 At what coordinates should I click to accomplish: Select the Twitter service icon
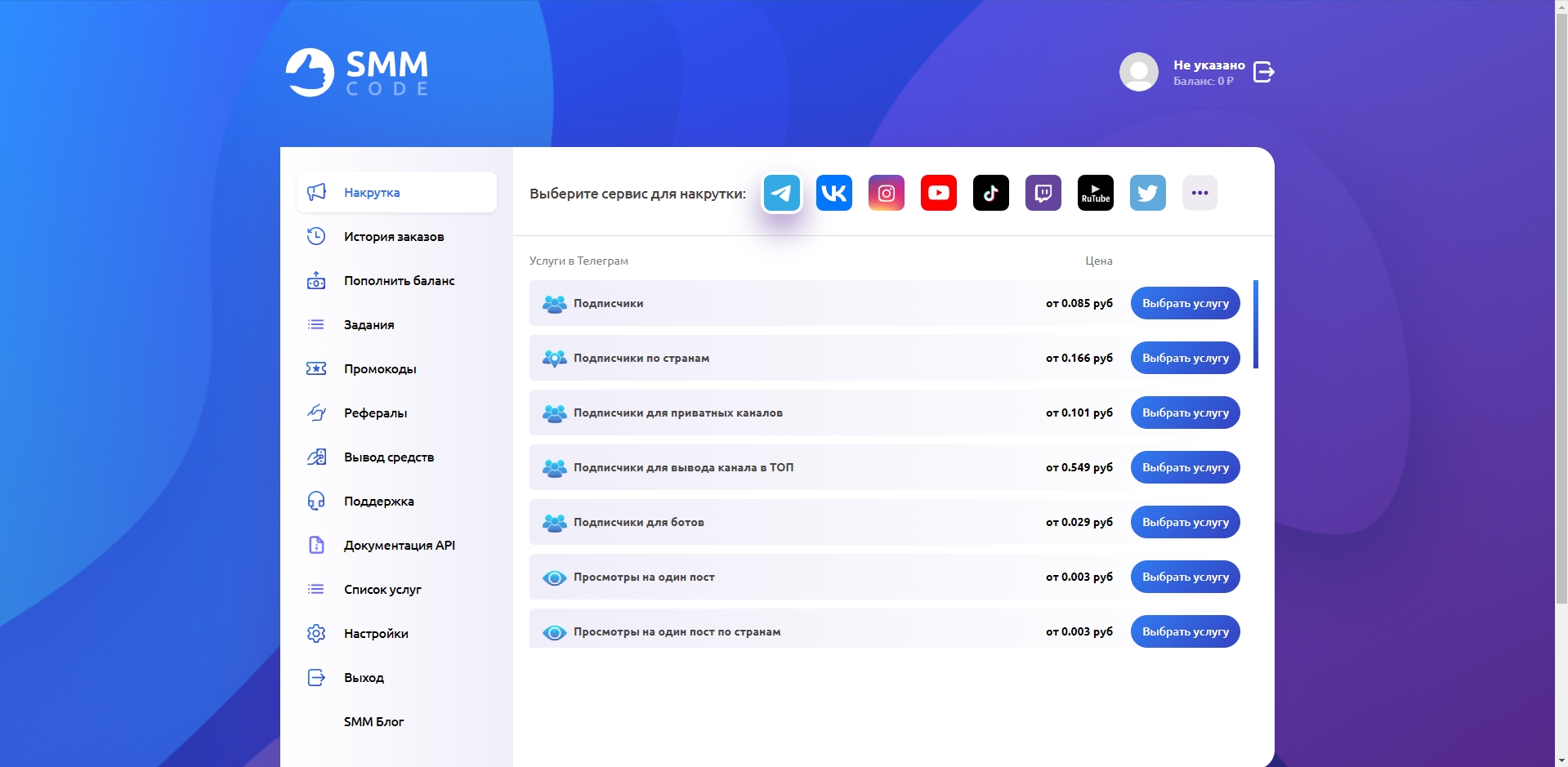tap(1148, 193)
